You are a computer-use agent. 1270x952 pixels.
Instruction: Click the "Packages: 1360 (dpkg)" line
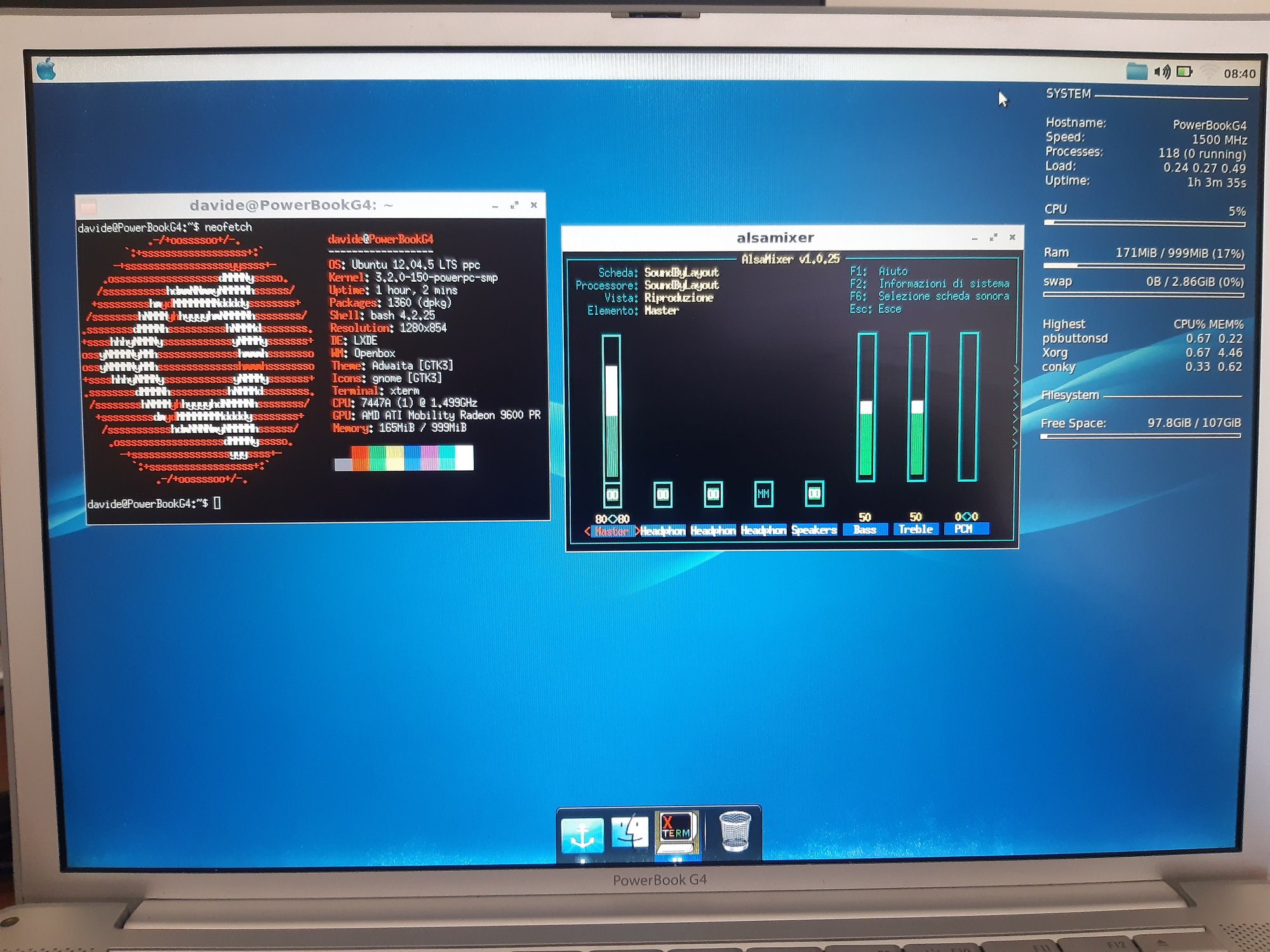391,303
